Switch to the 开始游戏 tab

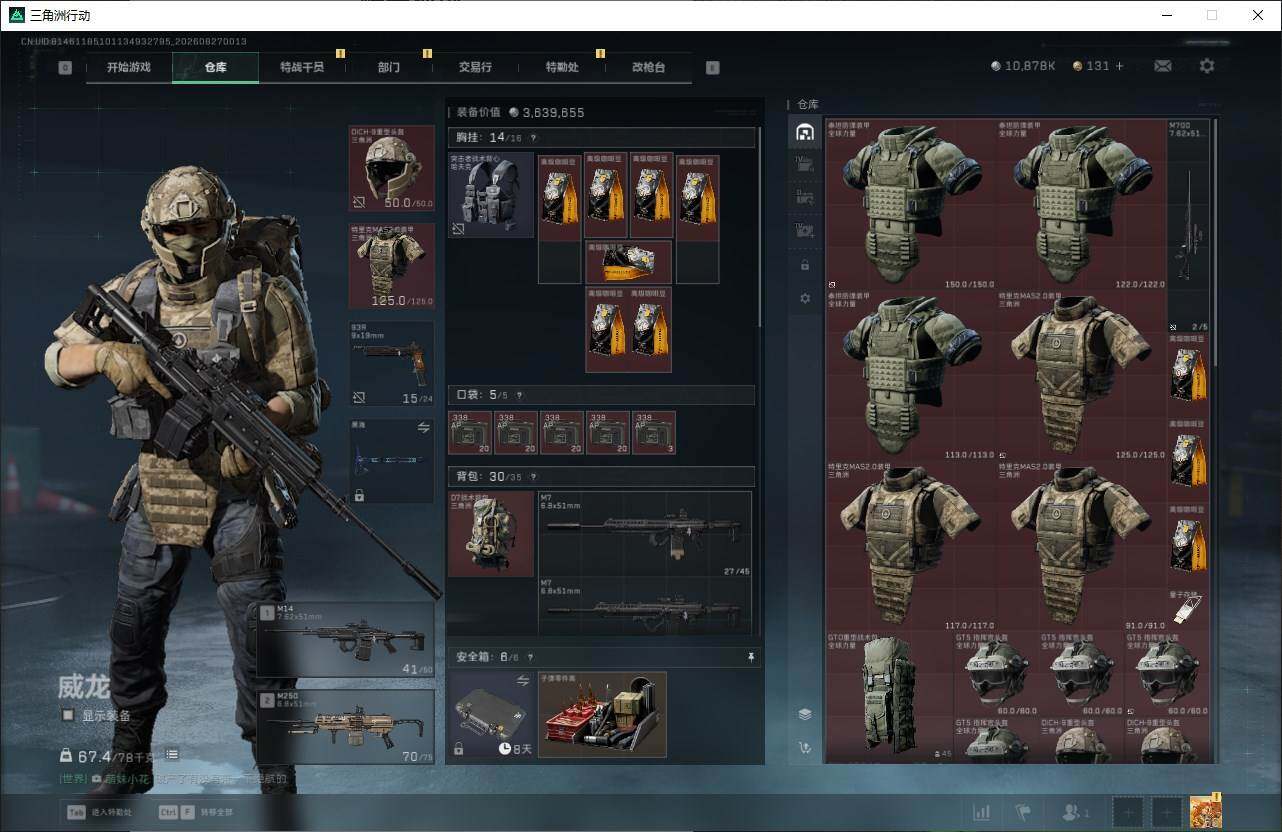pyautogui.click(x=129, y=67)
